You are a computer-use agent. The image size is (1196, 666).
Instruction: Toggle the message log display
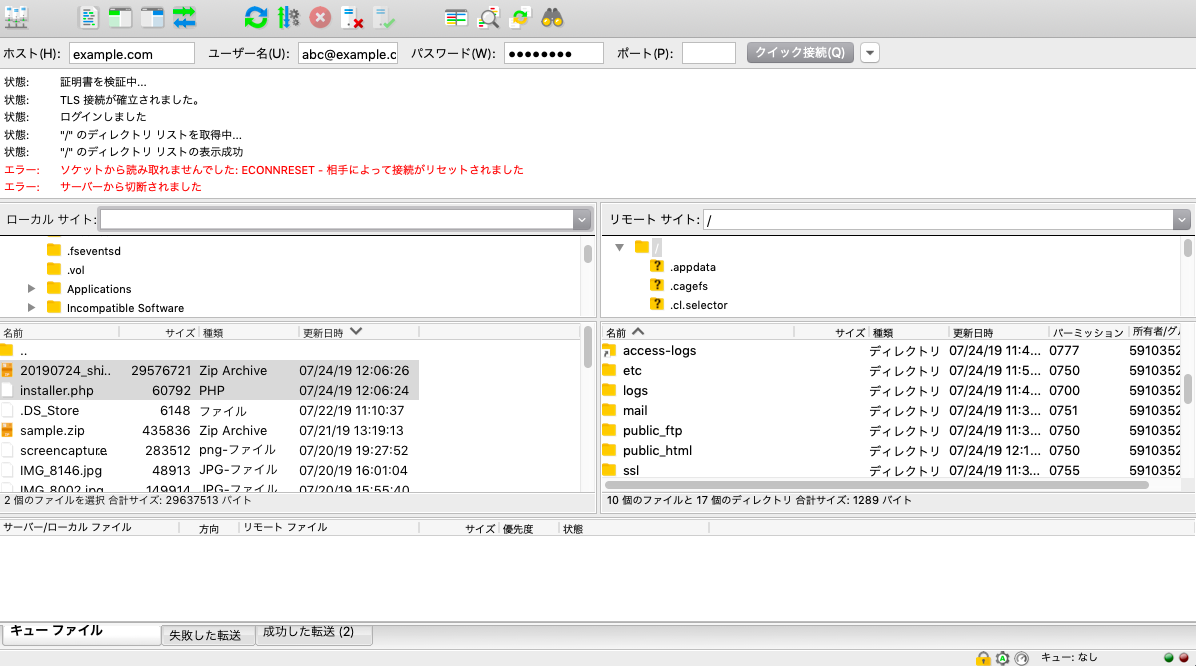[x=89, y=17]
